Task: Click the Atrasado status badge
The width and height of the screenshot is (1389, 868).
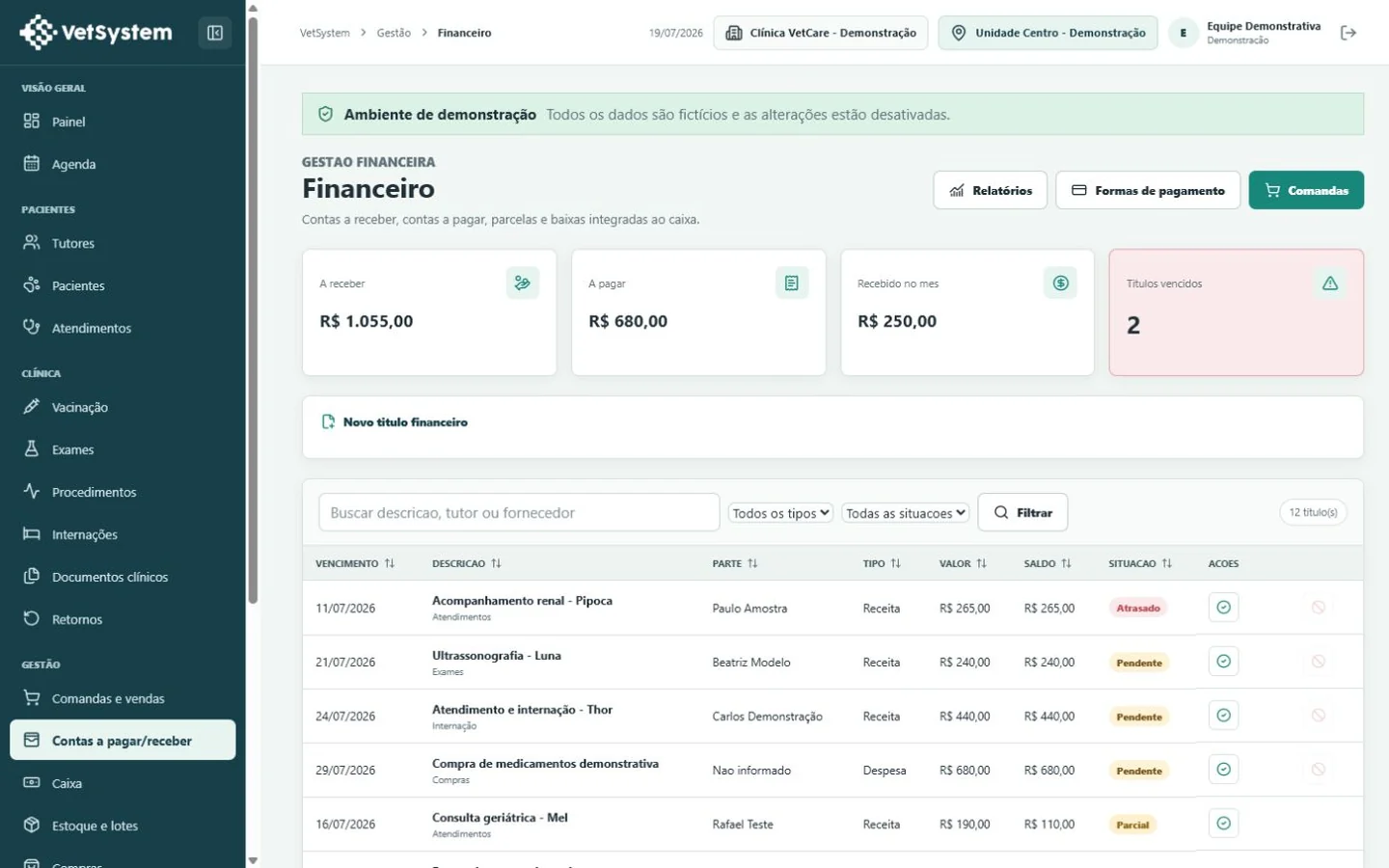Action: tap(1138, 608)
